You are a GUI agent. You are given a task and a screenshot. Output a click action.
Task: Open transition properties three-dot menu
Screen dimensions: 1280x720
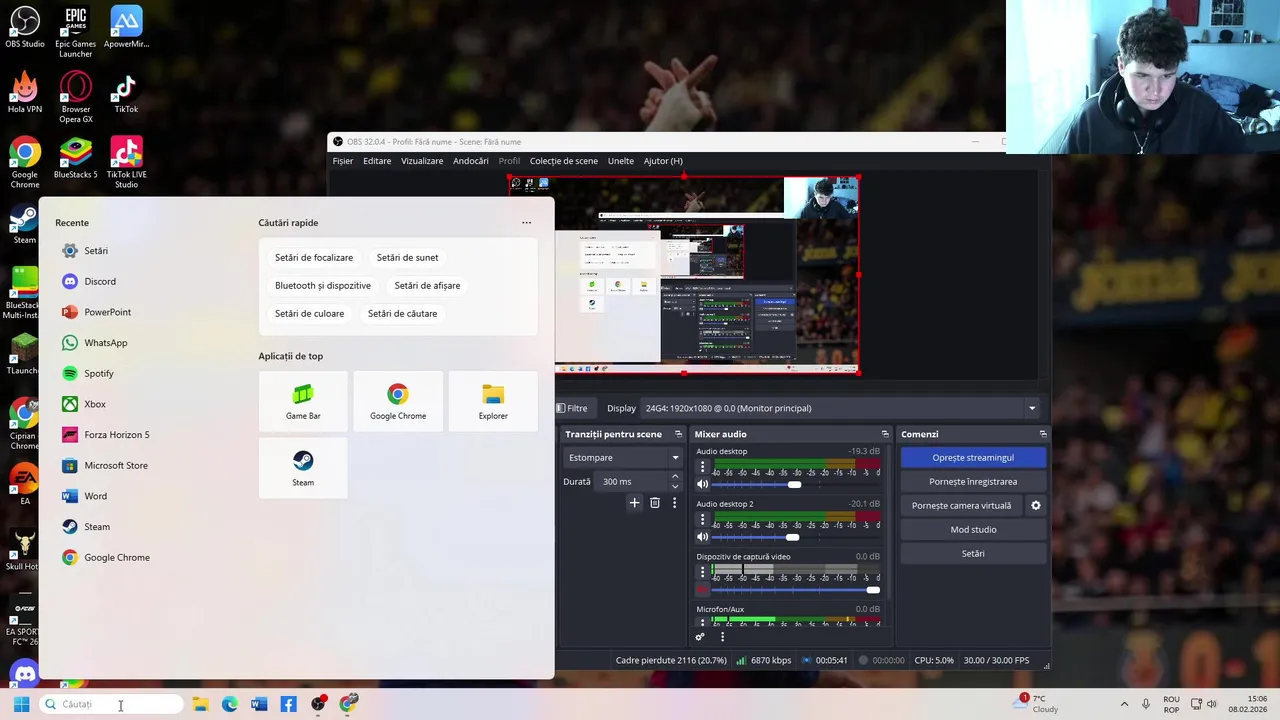[x=674, y=503]
